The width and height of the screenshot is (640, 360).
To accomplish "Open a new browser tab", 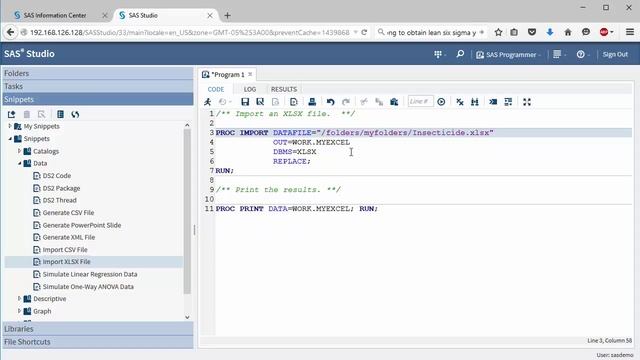I will click(x=227, y=16).
